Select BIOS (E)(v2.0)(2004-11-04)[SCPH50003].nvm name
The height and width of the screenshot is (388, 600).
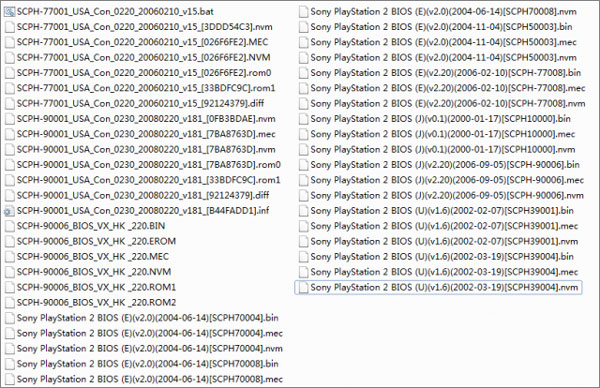coord(443,58)
